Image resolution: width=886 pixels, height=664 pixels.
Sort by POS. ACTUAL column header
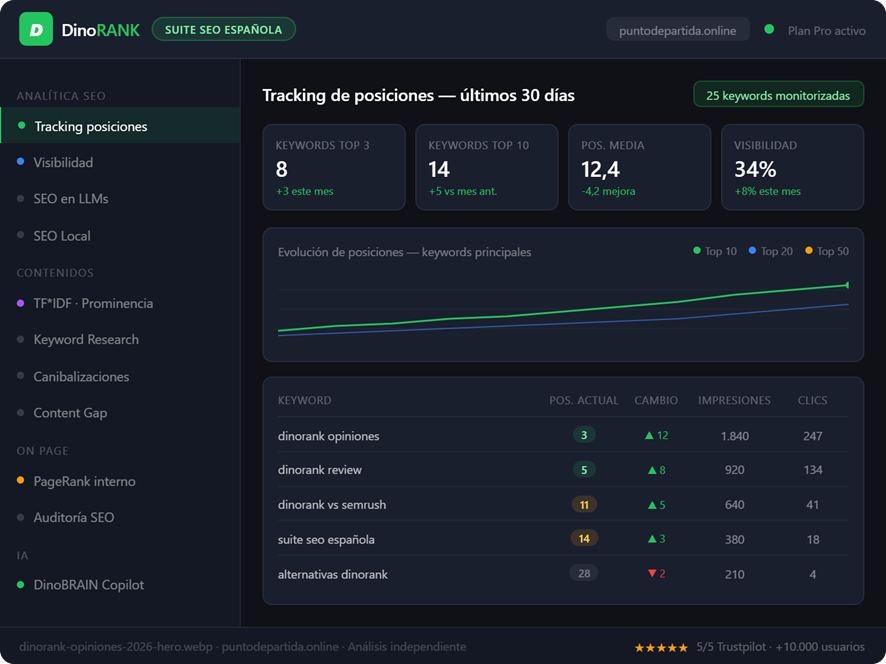click(x=584, y=400)
